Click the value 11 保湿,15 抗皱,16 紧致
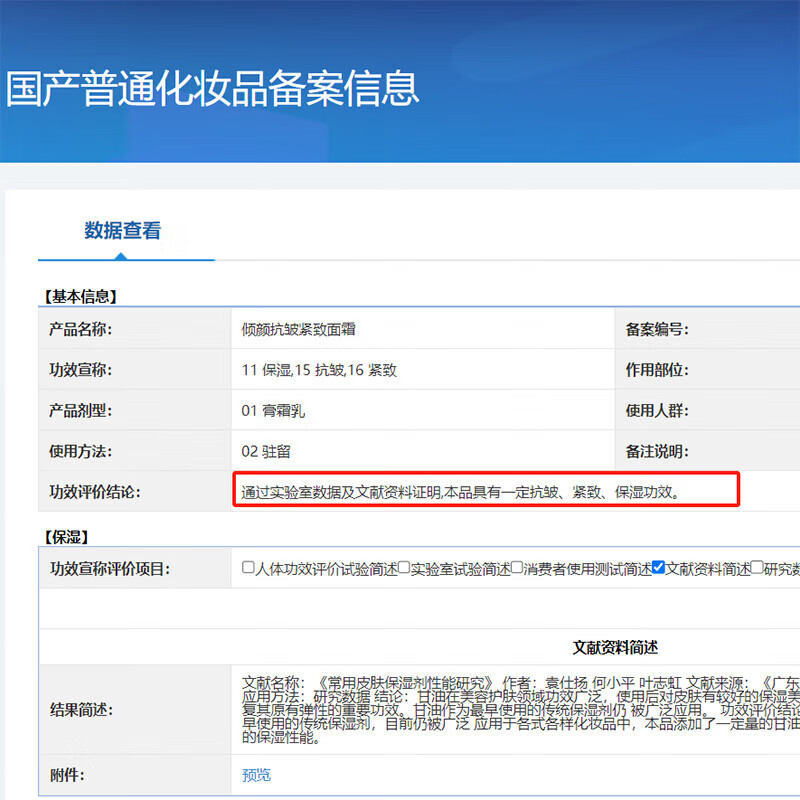 coord(319,370)
